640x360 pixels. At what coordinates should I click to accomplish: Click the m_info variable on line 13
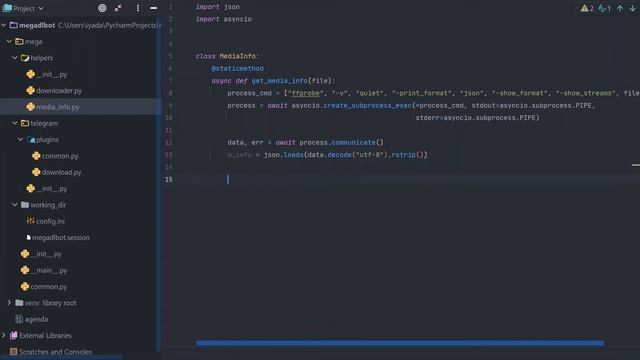[x=240, y=155]
